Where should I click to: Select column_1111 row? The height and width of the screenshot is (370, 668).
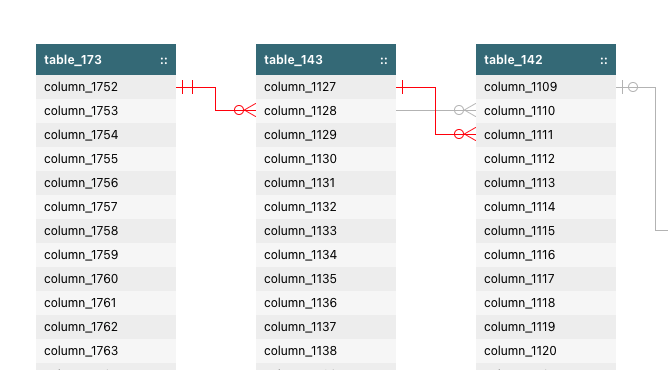coord(546,135)
